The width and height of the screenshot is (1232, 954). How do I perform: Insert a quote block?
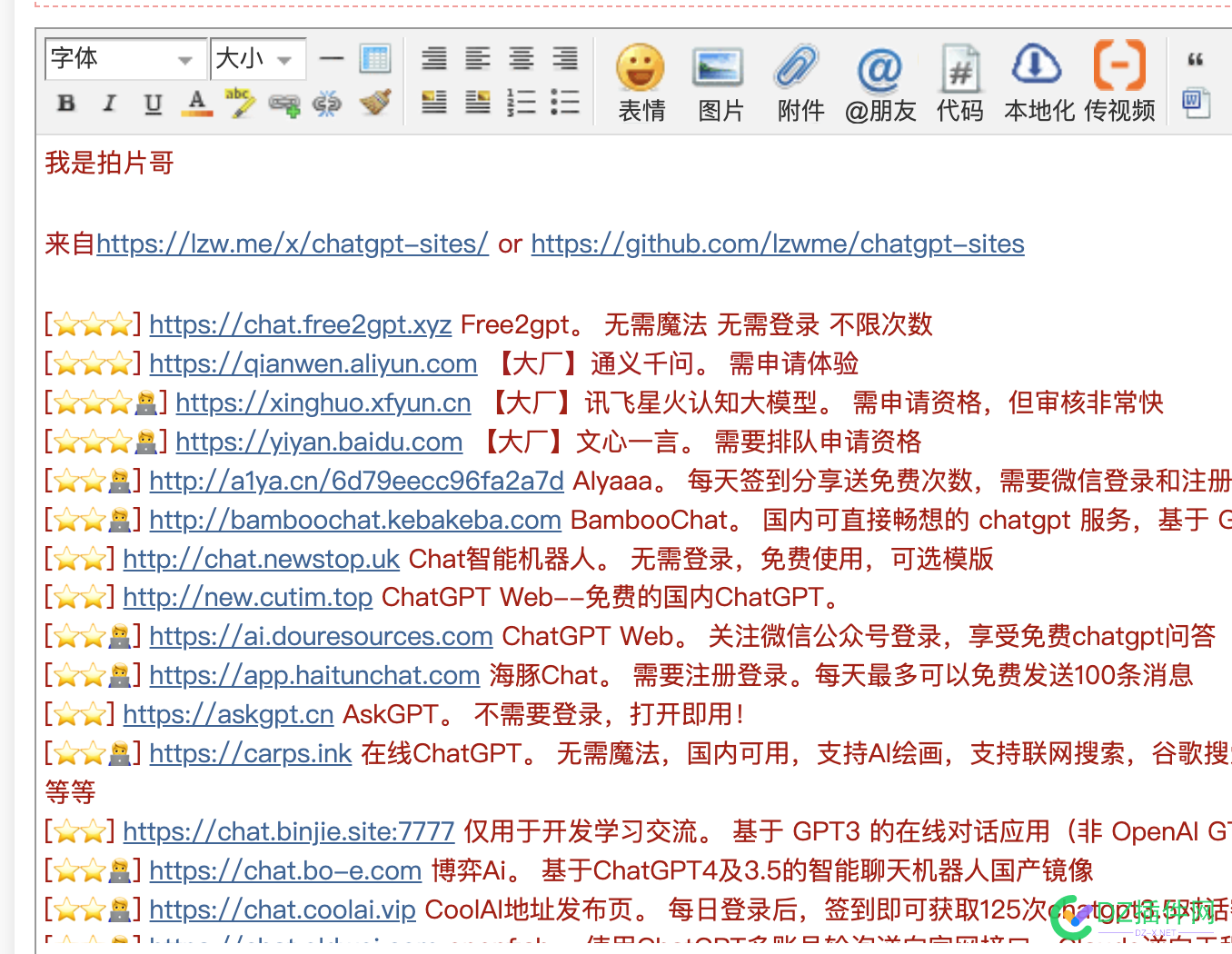(1196, 60)
